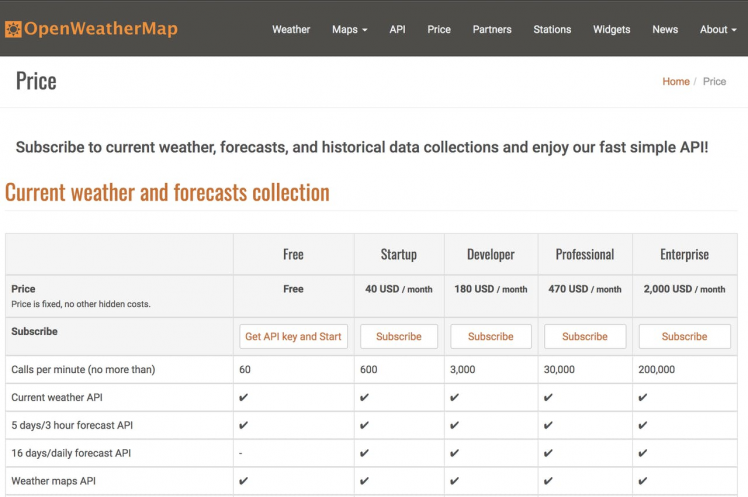Click Developer checkmark for 16 days/daily forecast
This screenshot has height=497, width=748.
(x=455, y=453)
